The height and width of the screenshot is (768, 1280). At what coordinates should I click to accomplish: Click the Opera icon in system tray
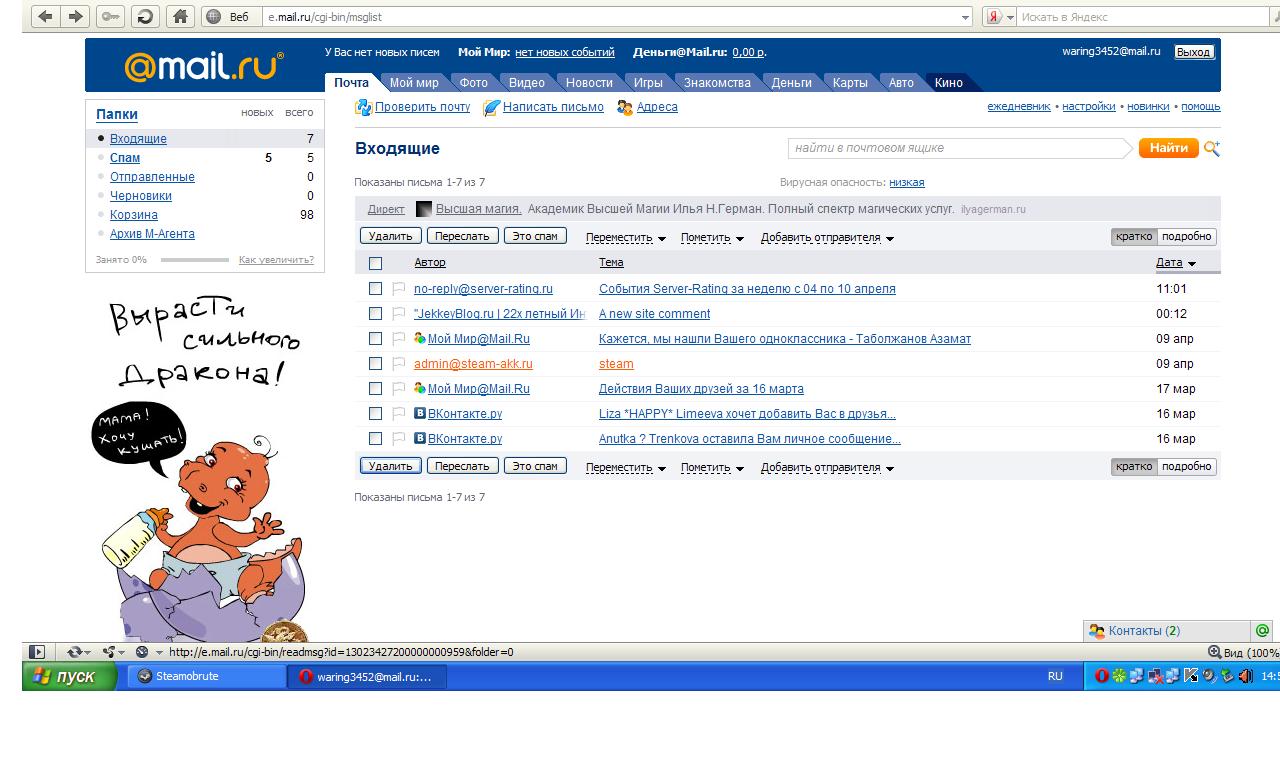1102,677
